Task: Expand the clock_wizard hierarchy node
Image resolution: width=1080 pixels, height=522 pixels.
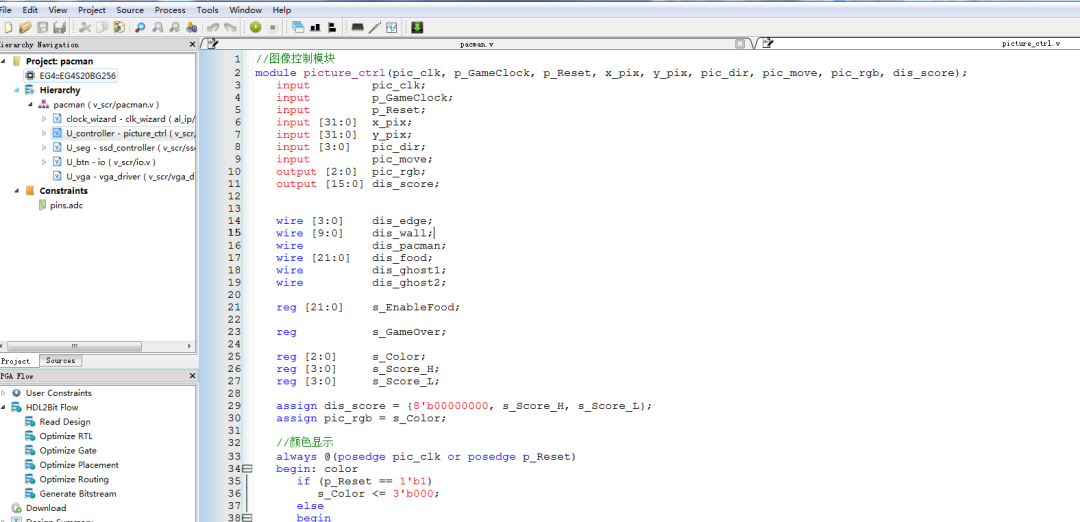Action: click(x=44, y=119)
